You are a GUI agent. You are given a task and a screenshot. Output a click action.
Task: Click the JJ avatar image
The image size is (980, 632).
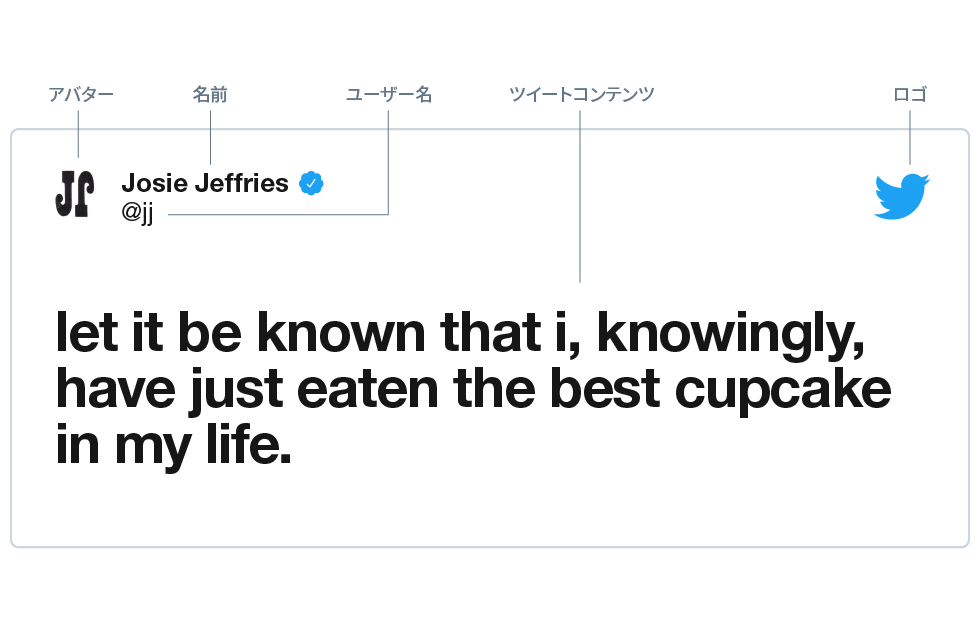click(x=75, y=194)
